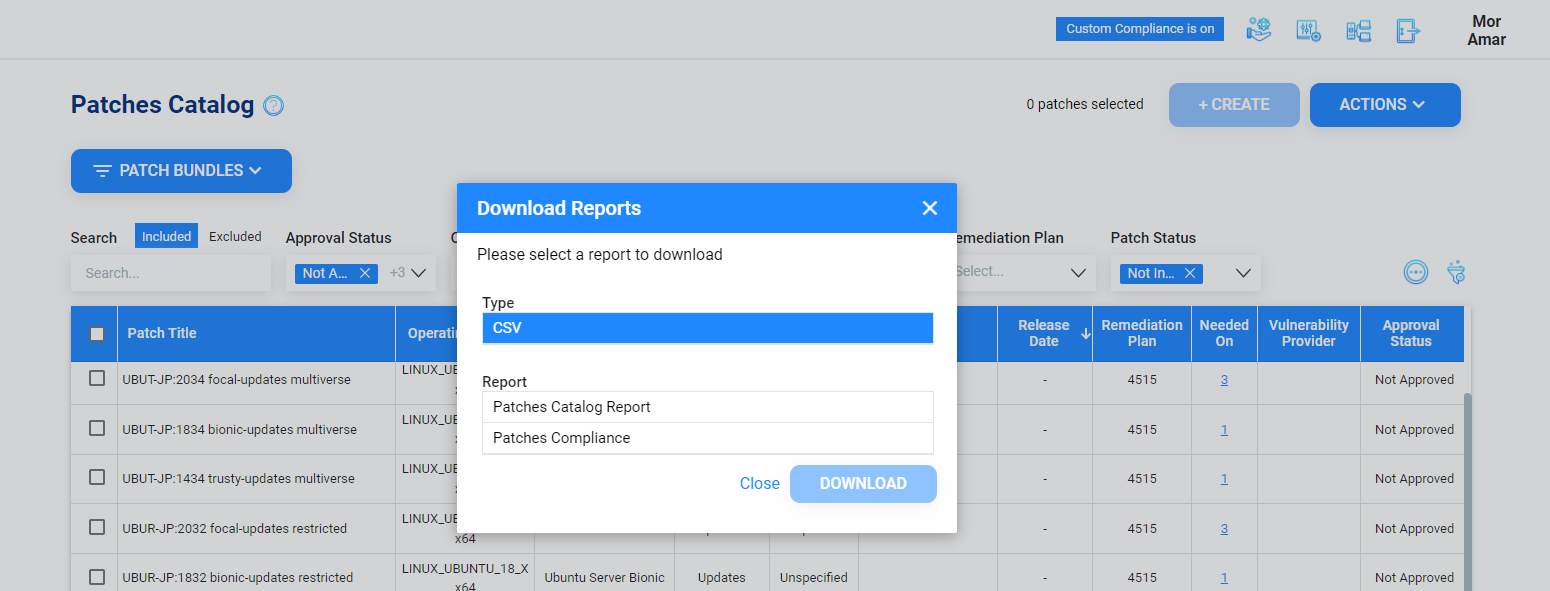The height and width of the screenshot is (591, 1550).
Task: Click the hand-with-gear services icon top right
Action: pyautogui.click(x=1258, y=30)
